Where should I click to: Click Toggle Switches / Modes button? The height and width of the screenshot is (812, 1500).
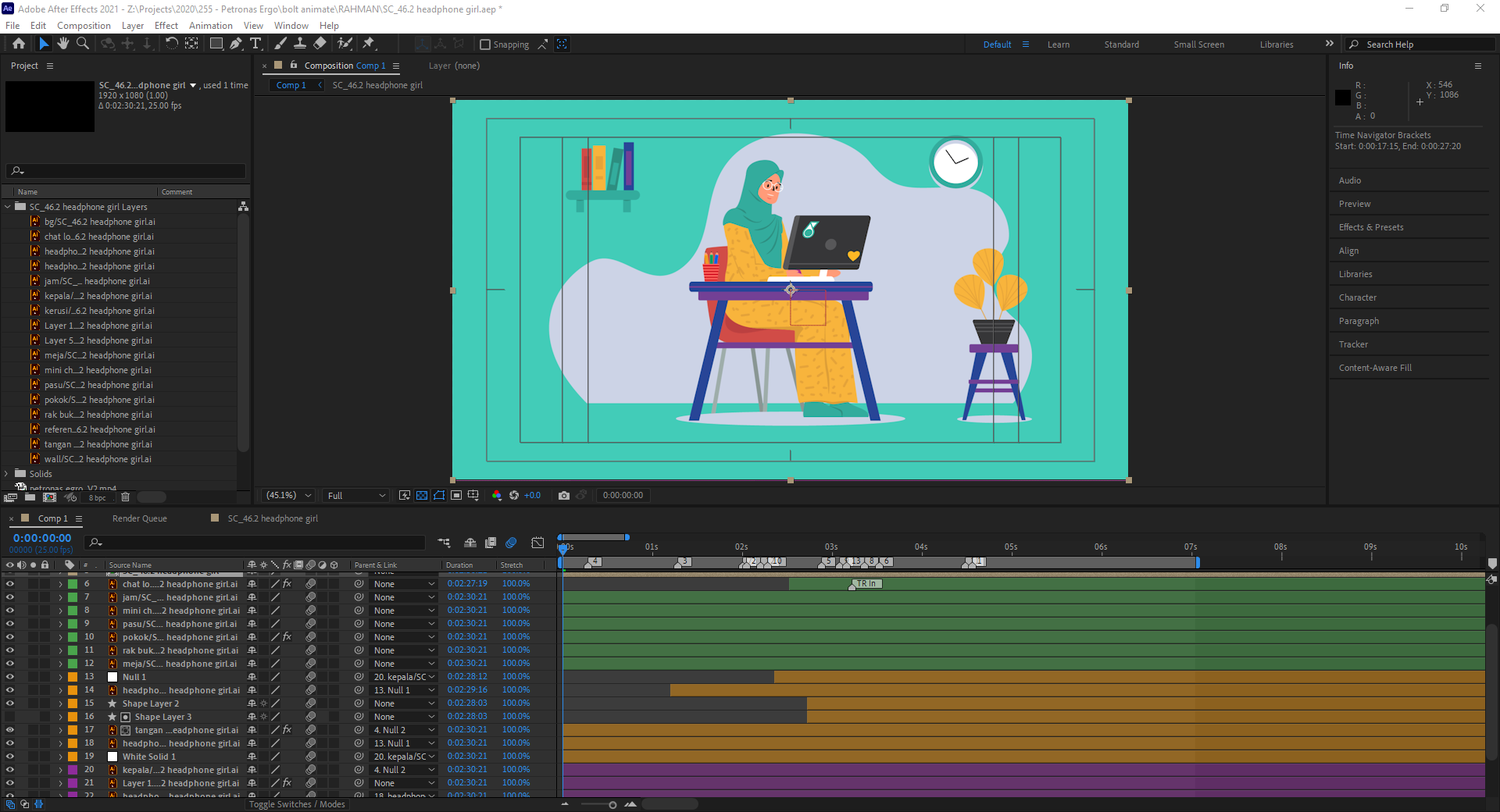point(297,804)
